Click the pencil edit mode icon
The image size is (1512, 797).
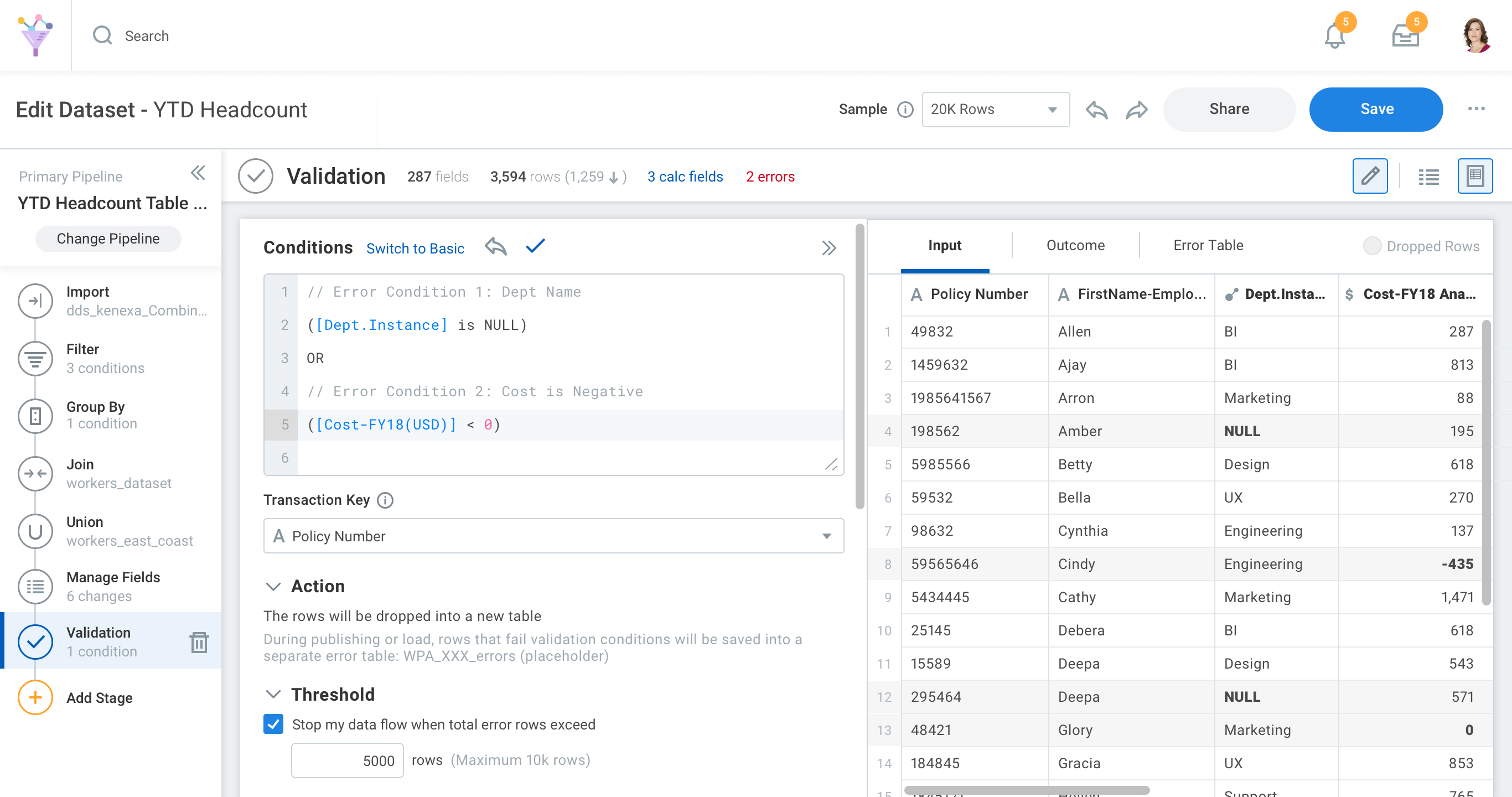click(x=1369, y=176)
